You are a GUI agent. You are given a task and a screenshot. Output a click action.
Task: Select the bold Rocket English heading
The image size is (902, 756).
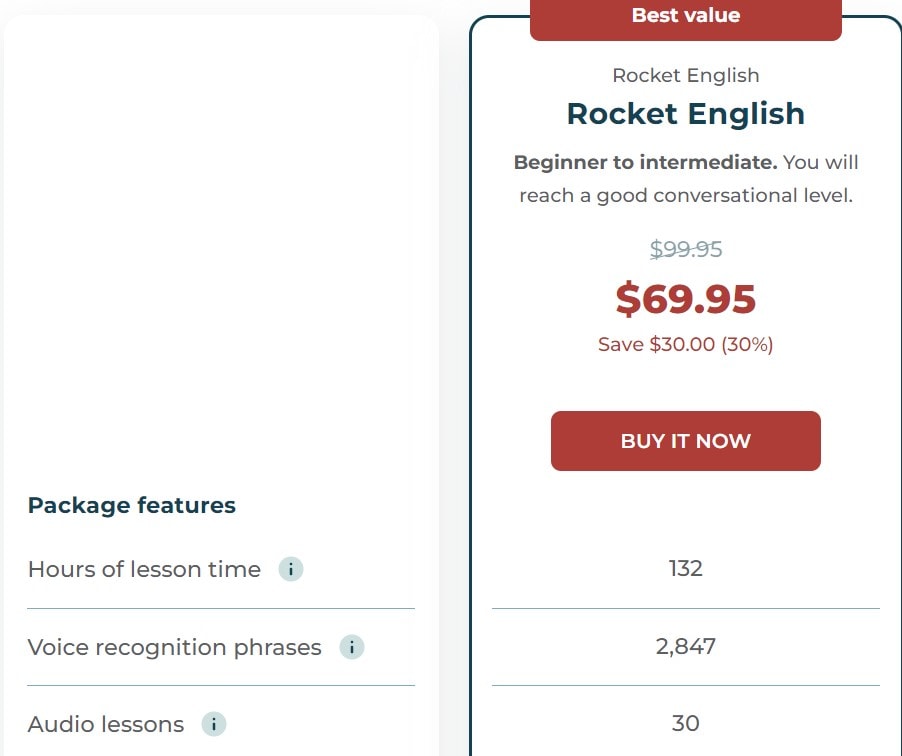[685, 114]
